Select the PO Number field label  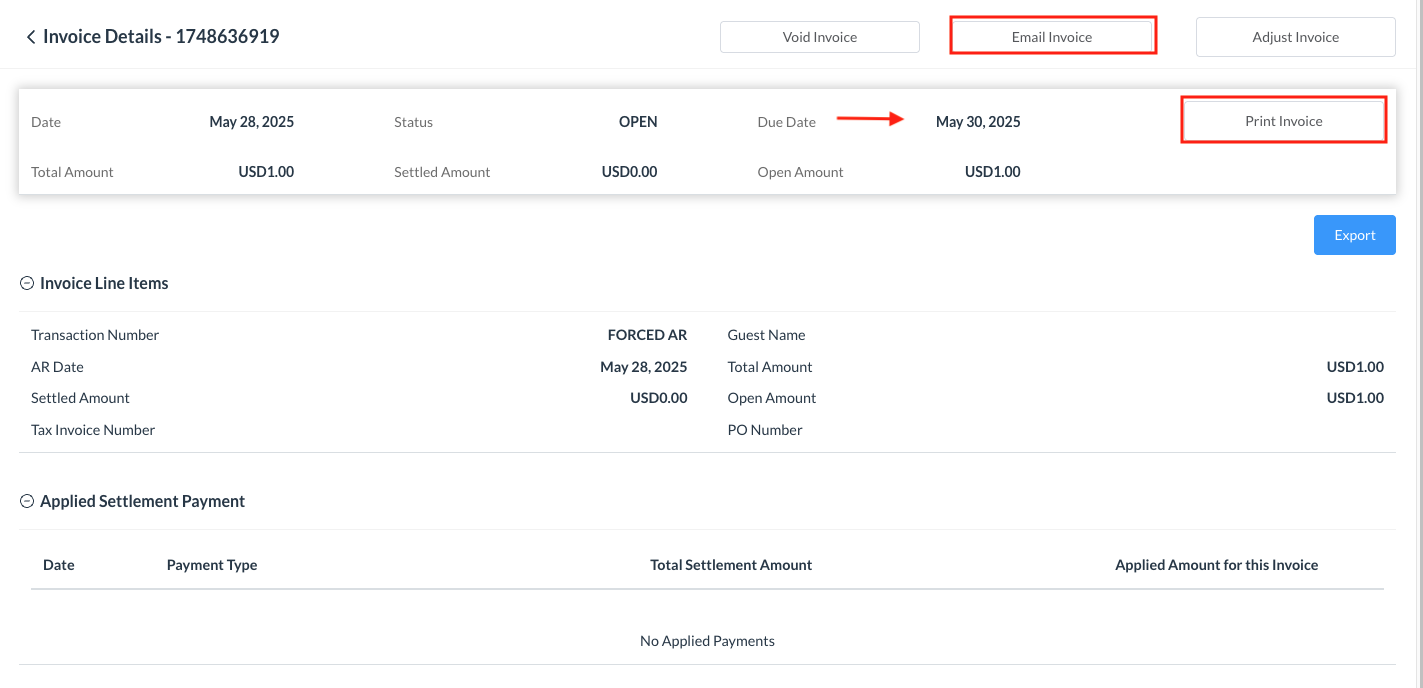point(765,430)
